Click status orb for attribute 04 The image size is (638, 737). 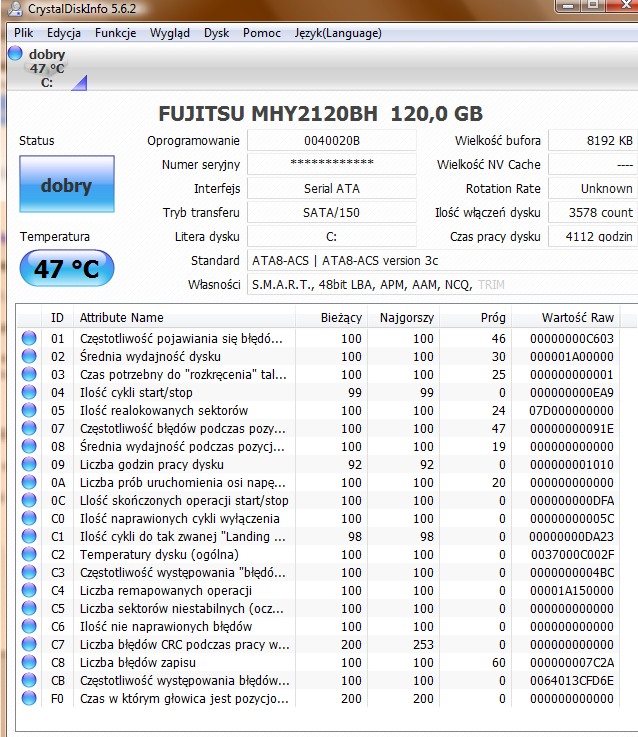[x=29, y=392]
